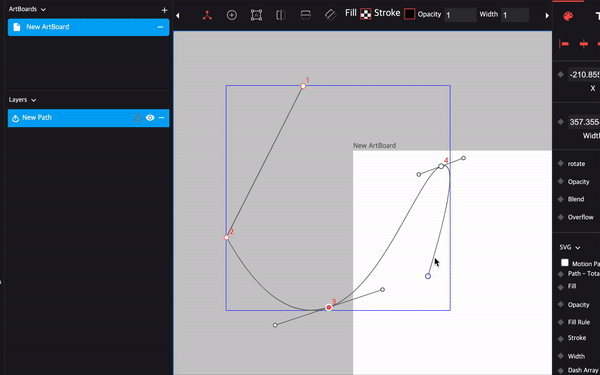600x375 pixels.
Task: Select the add point circle-plus tool
Action: 232,15
